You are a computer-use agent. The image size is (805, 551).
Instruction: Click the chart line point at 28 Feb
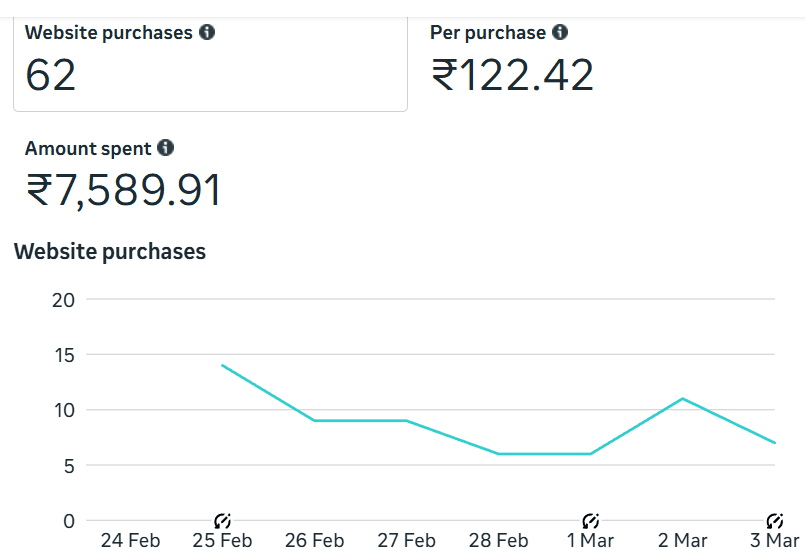point(498,454)
